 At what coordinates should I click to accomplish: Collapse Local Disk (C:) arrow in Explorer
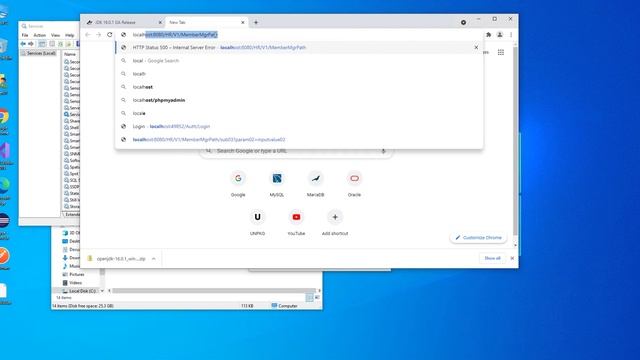(x=102, y=291)
